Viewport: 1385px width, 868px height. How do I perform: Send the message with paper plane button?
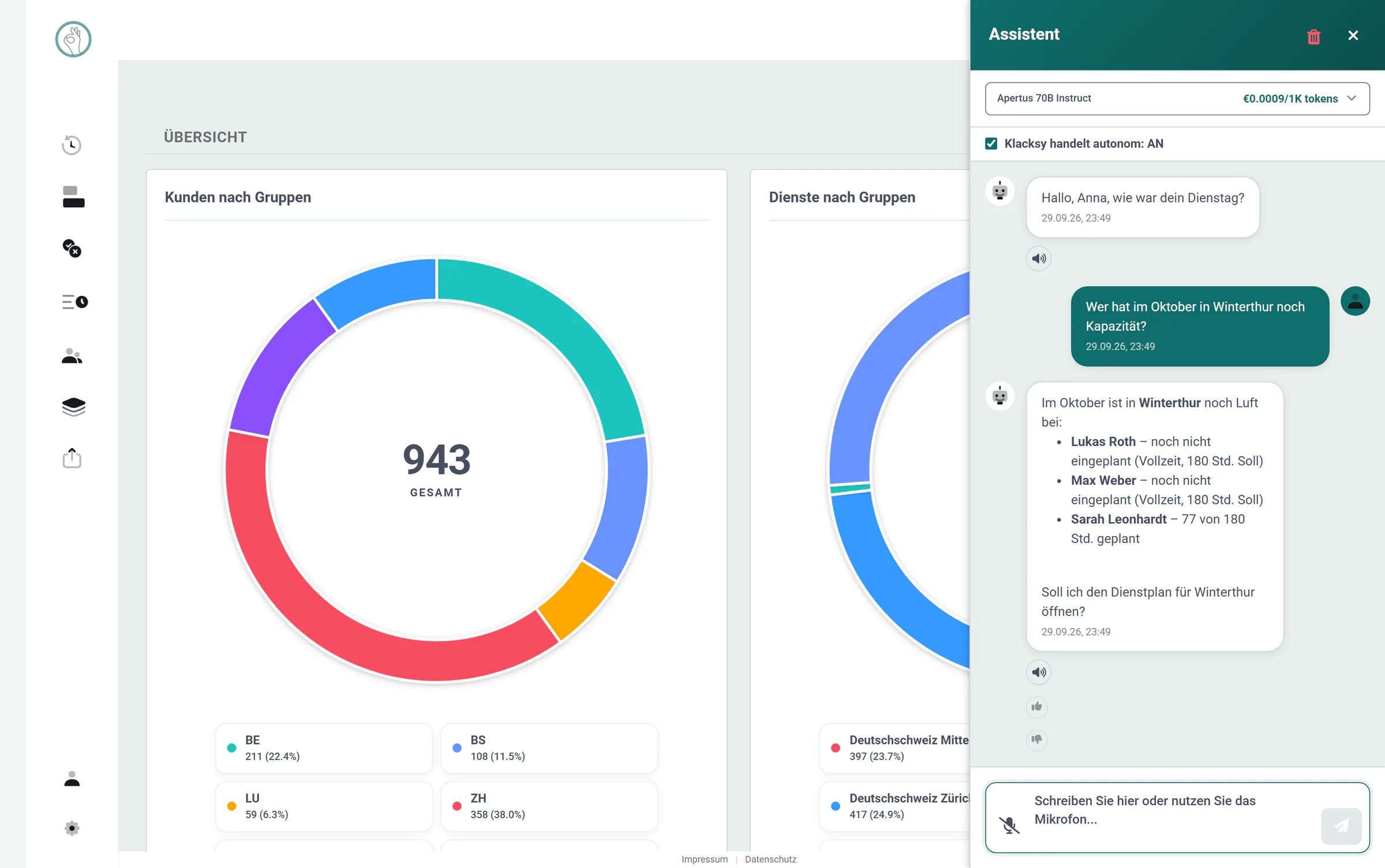pos(1341,826)
